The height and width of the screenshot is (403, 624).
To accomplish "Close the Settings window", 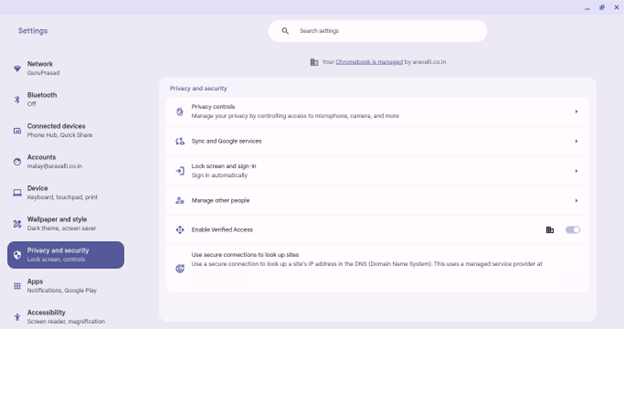I will click(x=616, y=8).
